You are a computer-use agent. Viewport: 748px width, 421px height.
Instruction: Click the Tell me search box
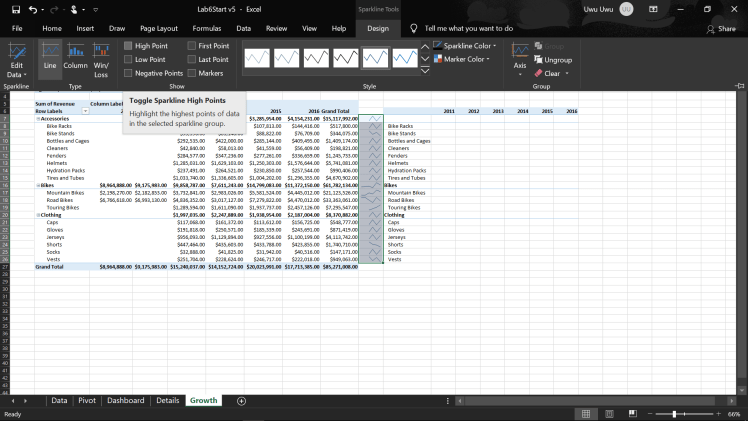tap(468, 29)
